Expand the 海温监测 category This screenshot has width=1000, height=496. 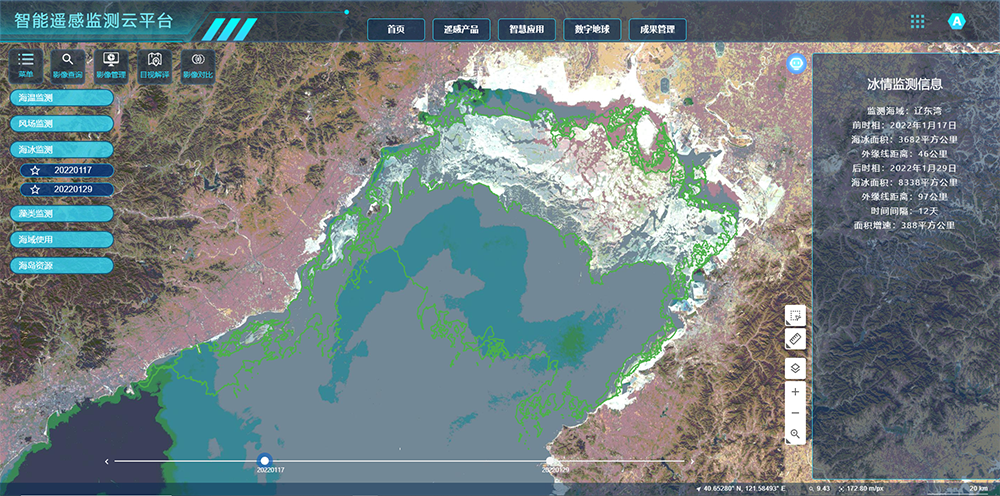[x=60, y=98]
